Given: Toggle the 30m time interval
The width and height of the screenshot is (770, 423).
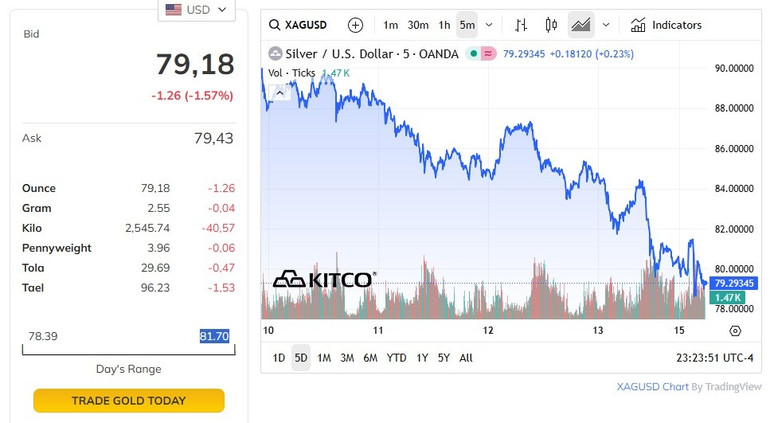Looking at the screenshot, I should [418, 25].
